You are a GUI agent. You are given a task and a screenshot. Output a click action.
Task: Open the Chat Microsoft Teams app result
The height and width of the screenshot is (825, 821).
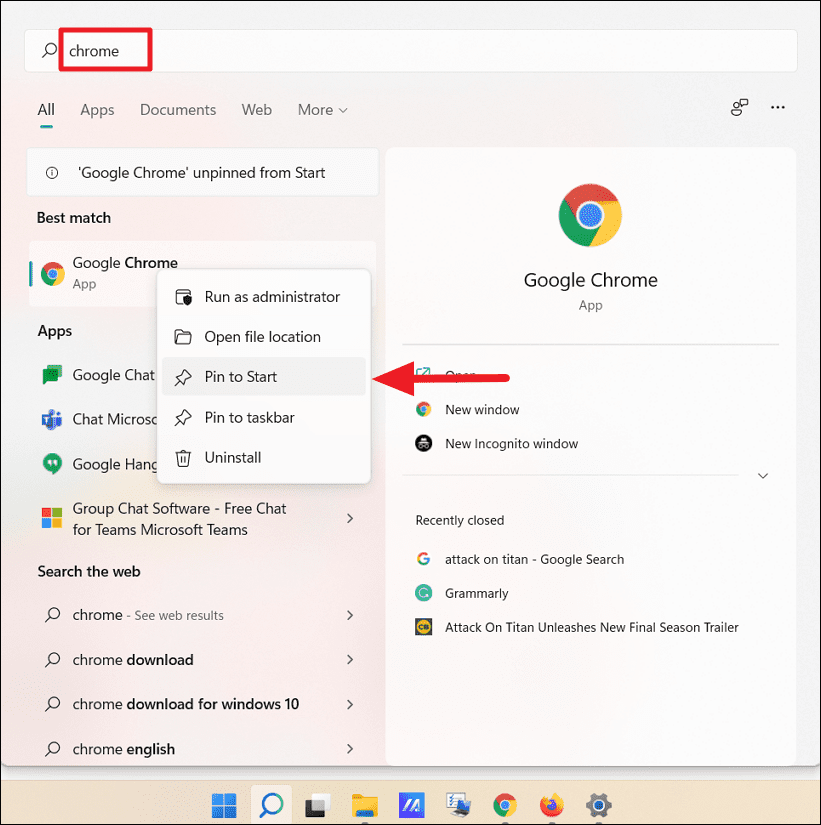(x=98, y=419)
